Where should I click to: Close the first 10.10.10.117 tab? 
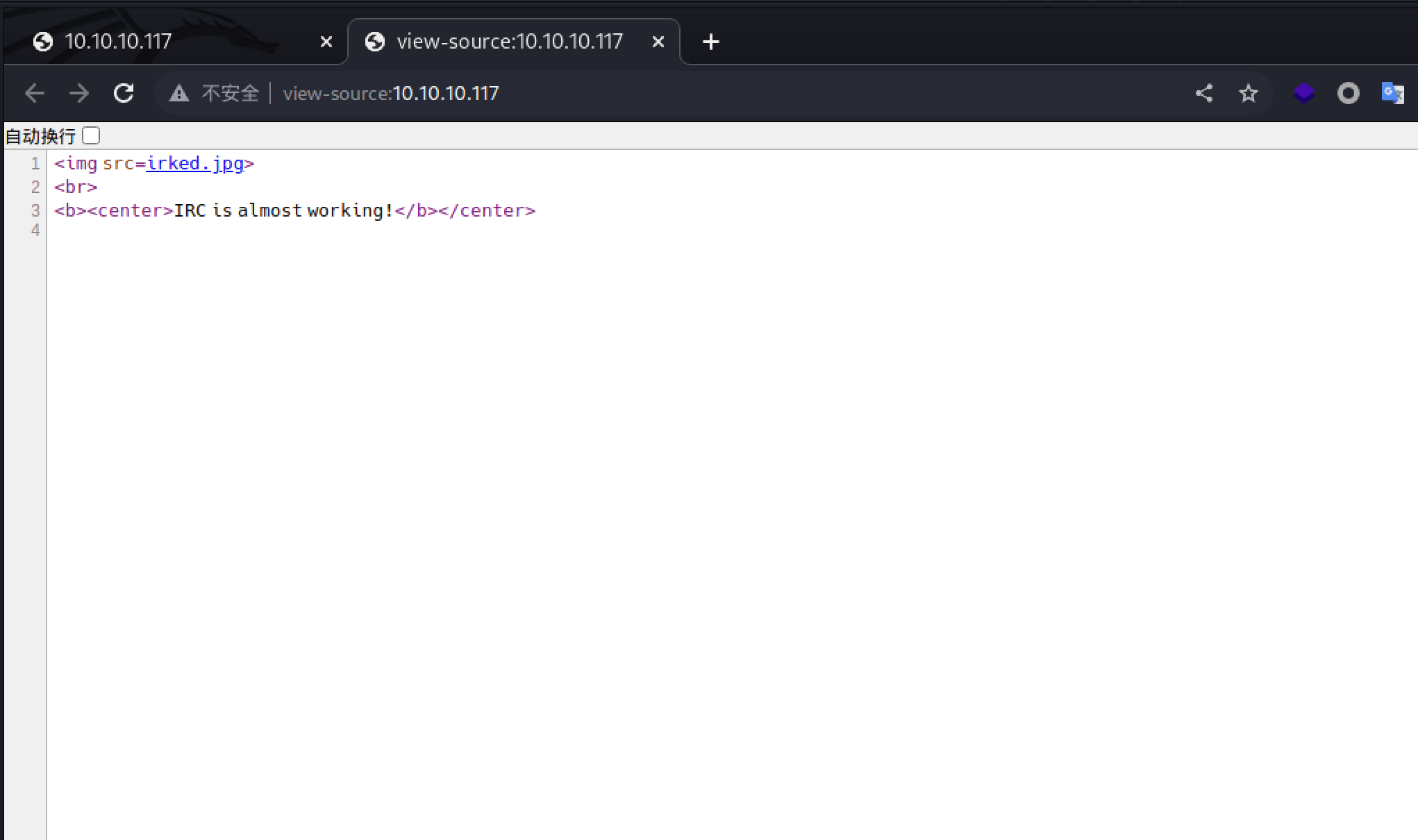point(326,42)
